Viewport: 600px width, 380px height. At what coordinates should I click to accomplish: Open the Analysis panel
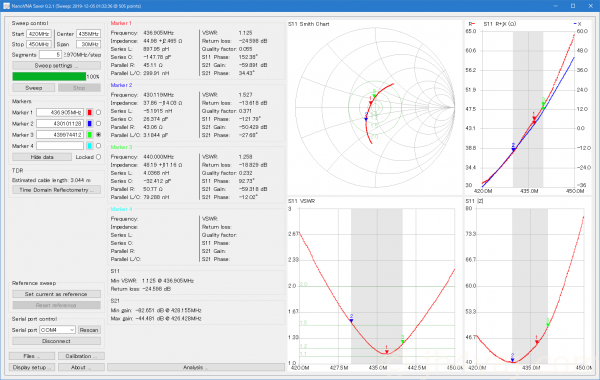tap(196, 367)
